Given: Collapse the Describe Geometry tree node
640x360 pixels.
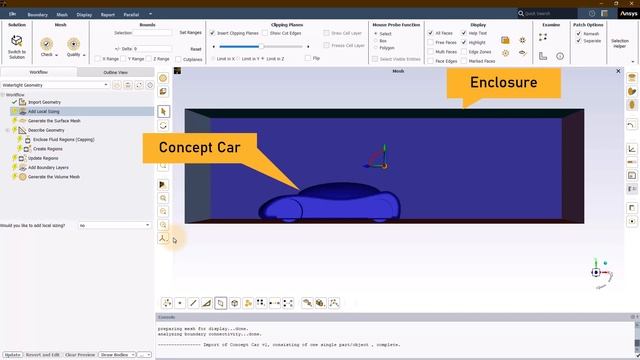Looking at the screenshot, I should [8, 130].
